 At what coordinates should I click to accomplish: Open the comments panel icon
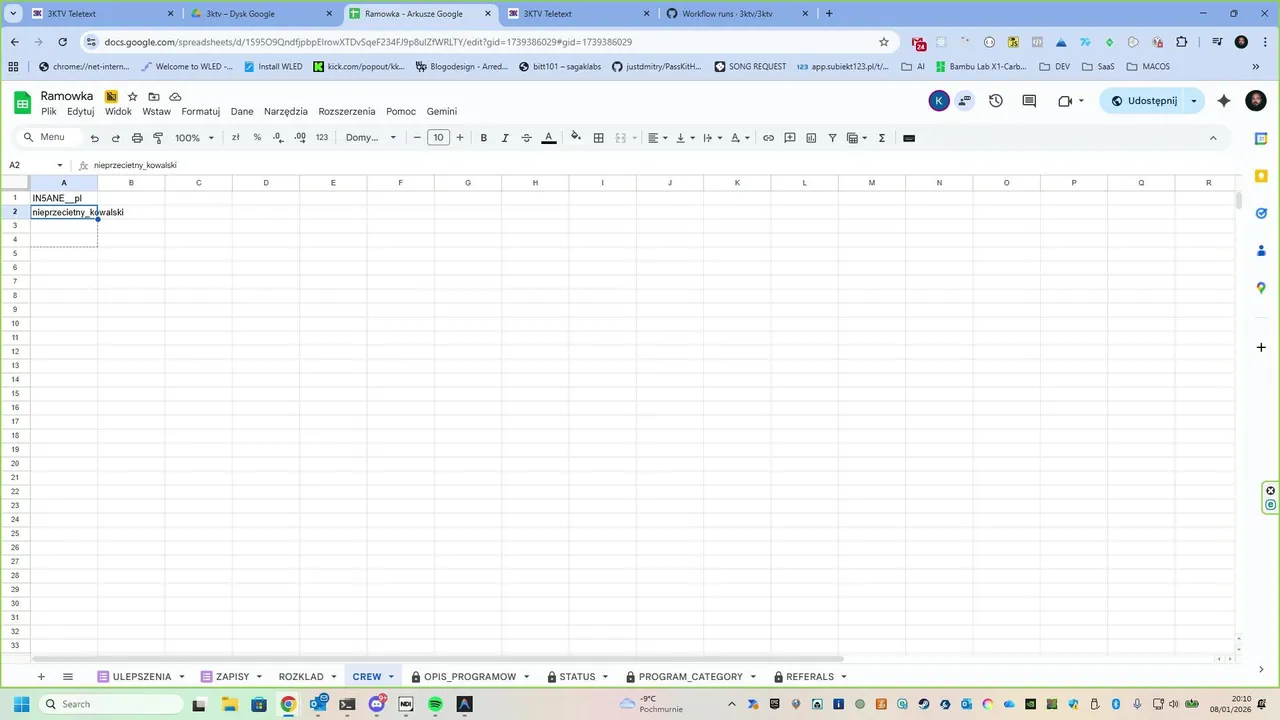(x=1029, y=101)
